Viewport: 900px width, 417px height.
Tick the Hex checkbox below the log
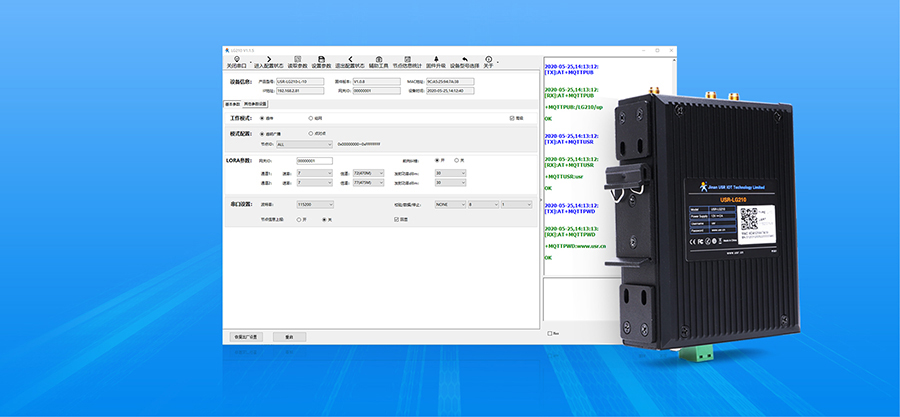550,333
